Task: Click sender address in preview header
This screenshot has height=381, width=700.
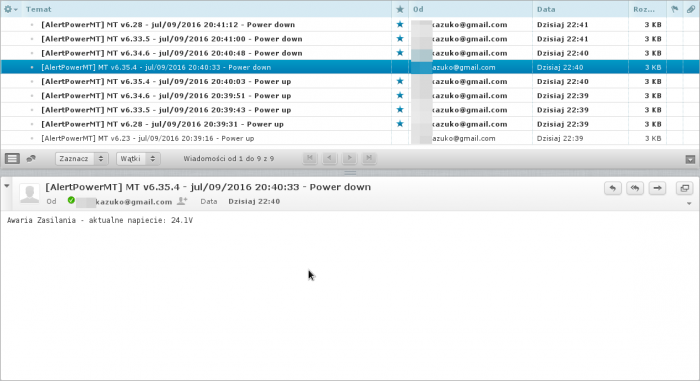Action: point(125,202)
